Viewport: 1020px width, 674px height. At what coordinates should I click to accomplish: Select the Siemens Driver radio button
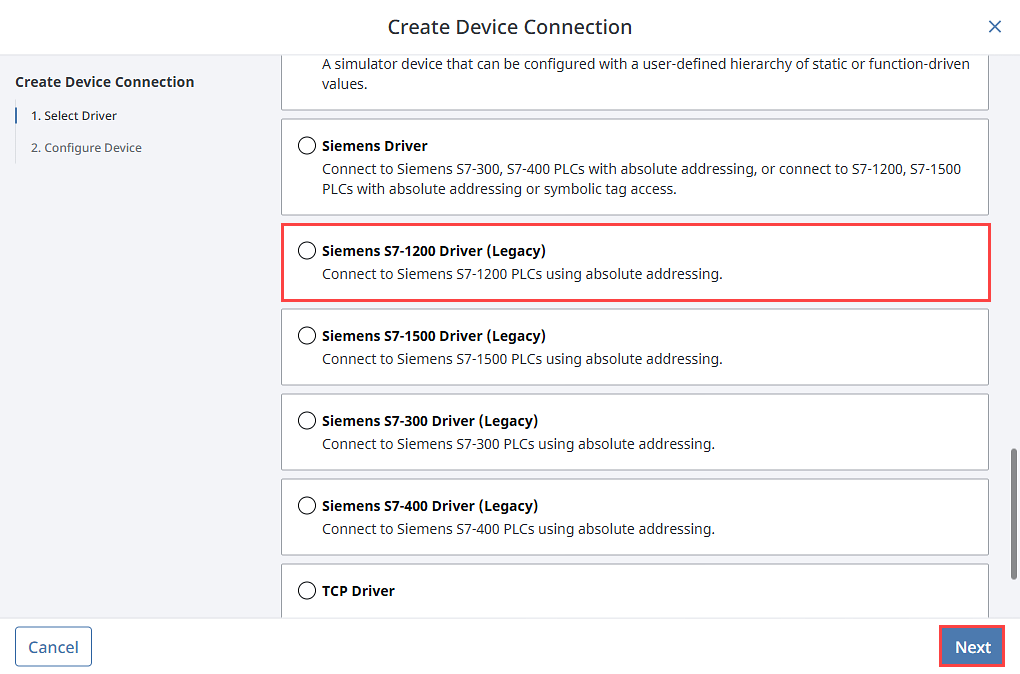307,146
